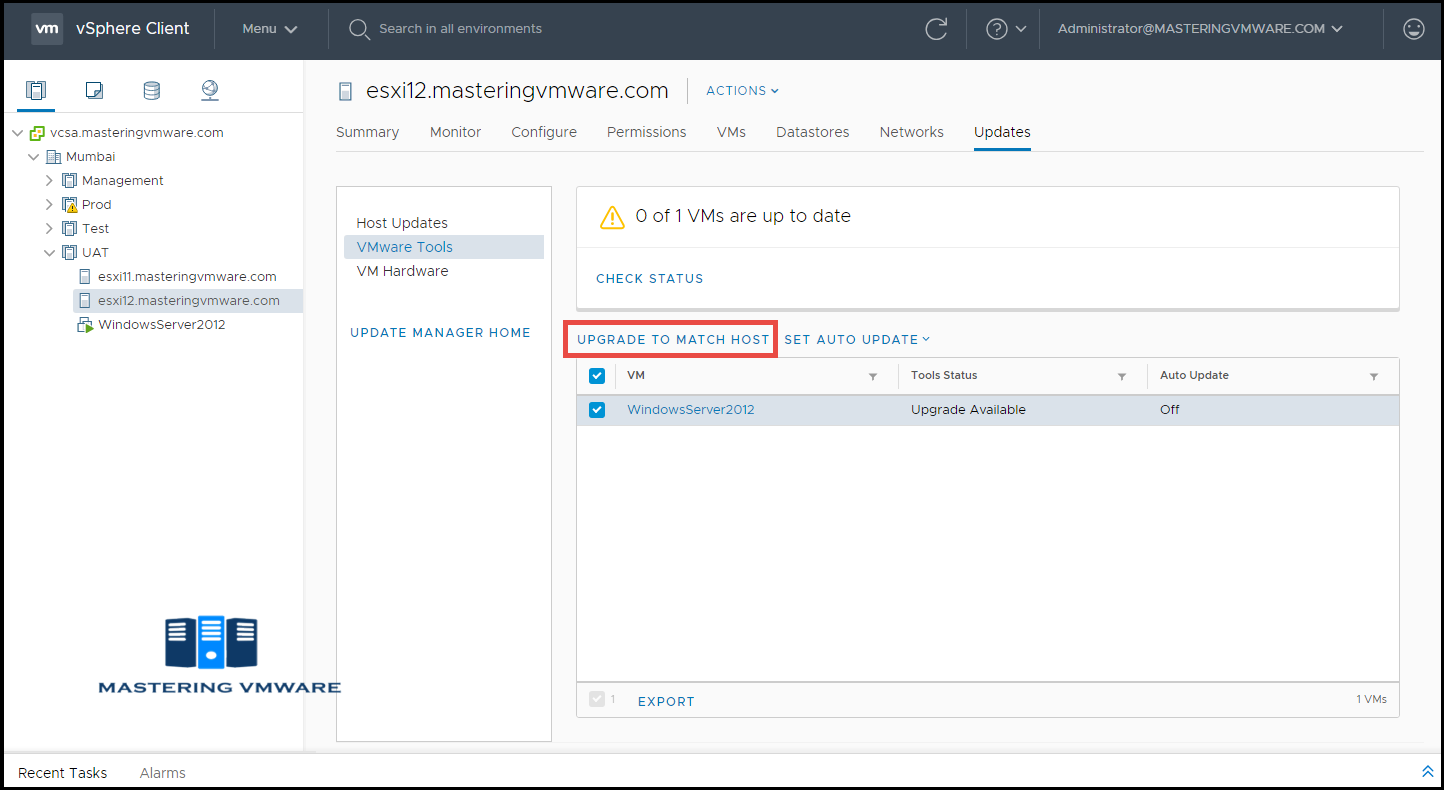Click the Upgrade Available status cell

[x=968, y=410]
